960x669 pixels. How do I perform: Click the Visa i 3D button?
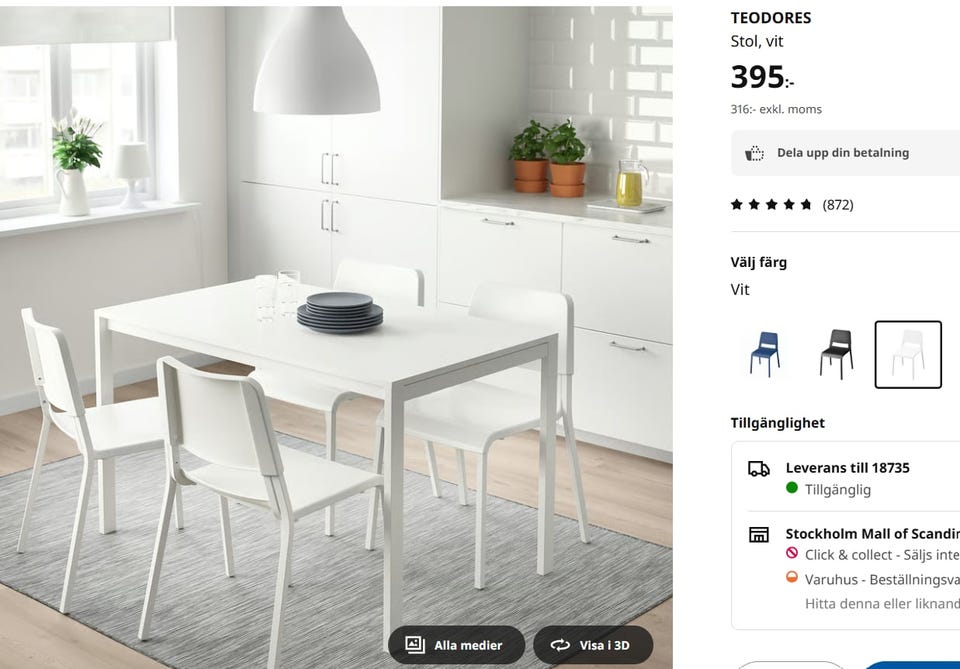click(x=593, y=645)
